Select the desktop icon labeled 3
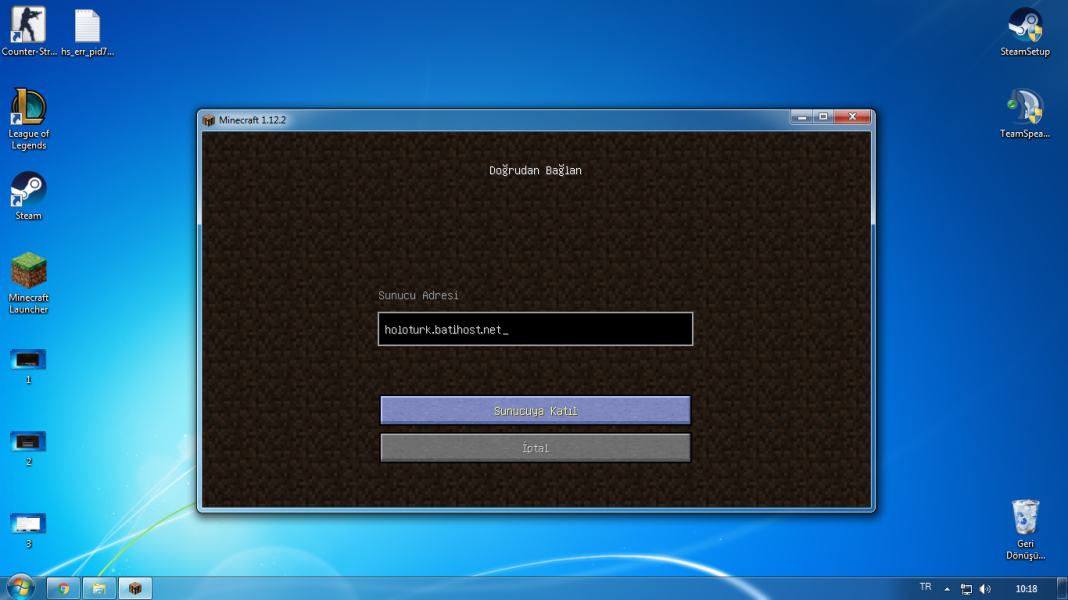 (x=29, y=531)
